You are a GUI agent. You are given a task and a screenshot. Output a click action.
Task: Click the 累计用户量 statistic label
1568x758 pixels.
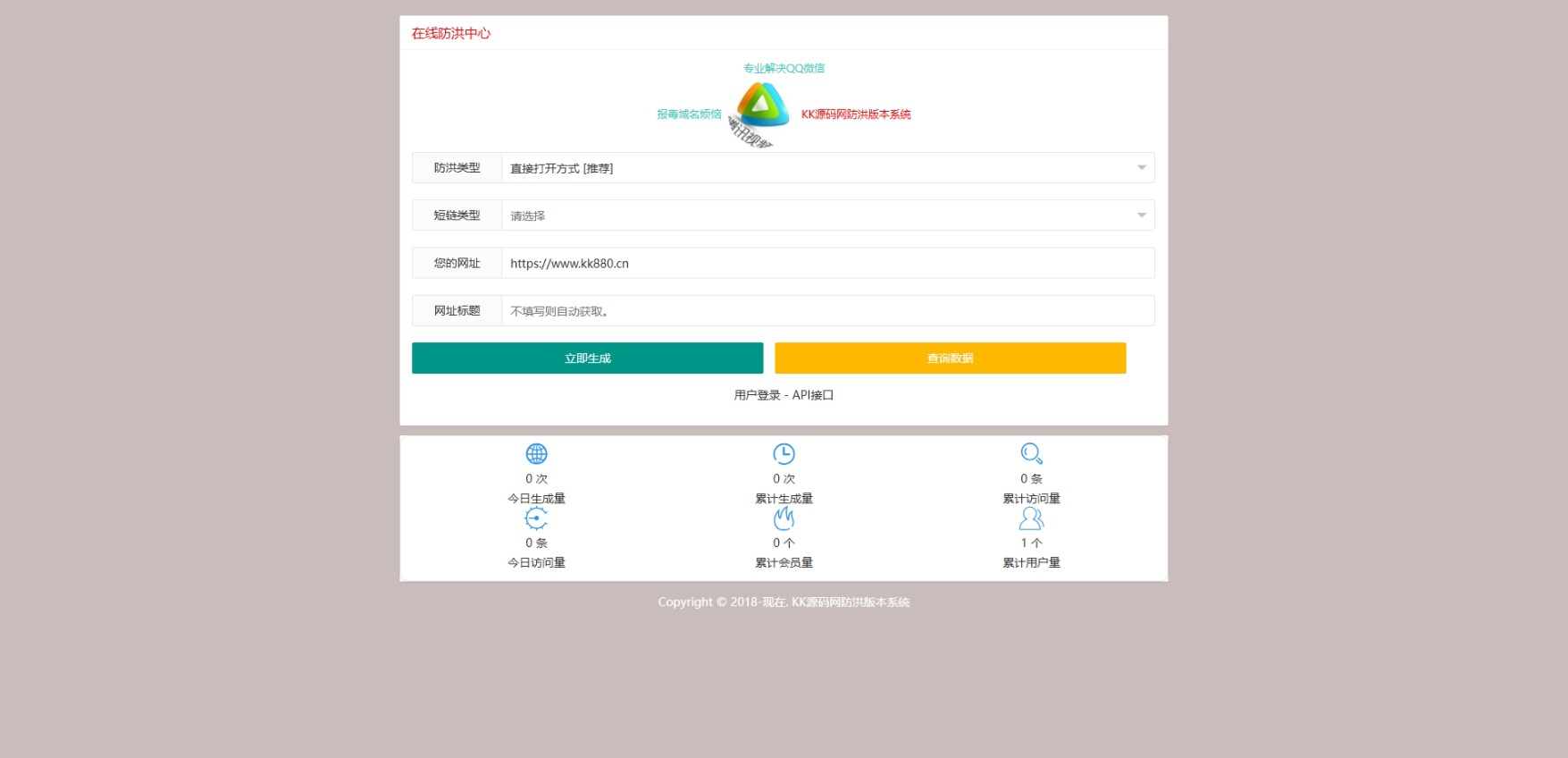(1031, 563)
